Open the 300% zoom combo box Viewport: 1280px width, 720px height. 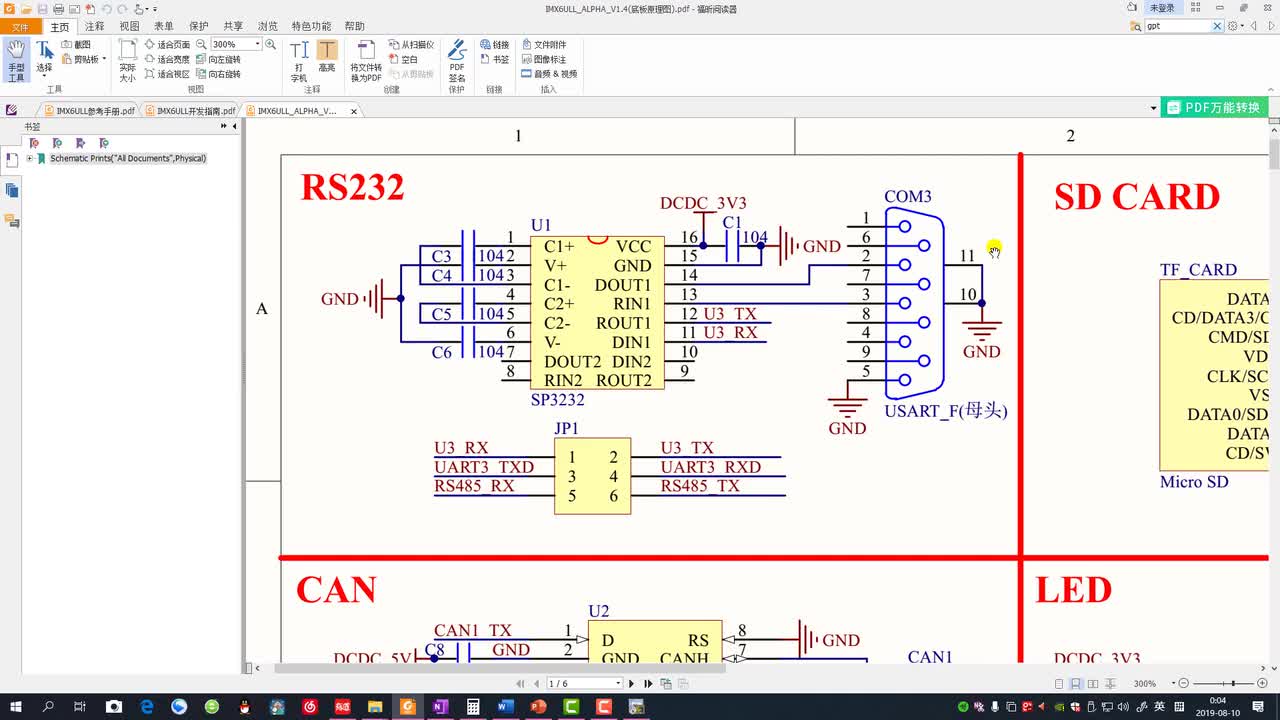click(x=236, y=45)
